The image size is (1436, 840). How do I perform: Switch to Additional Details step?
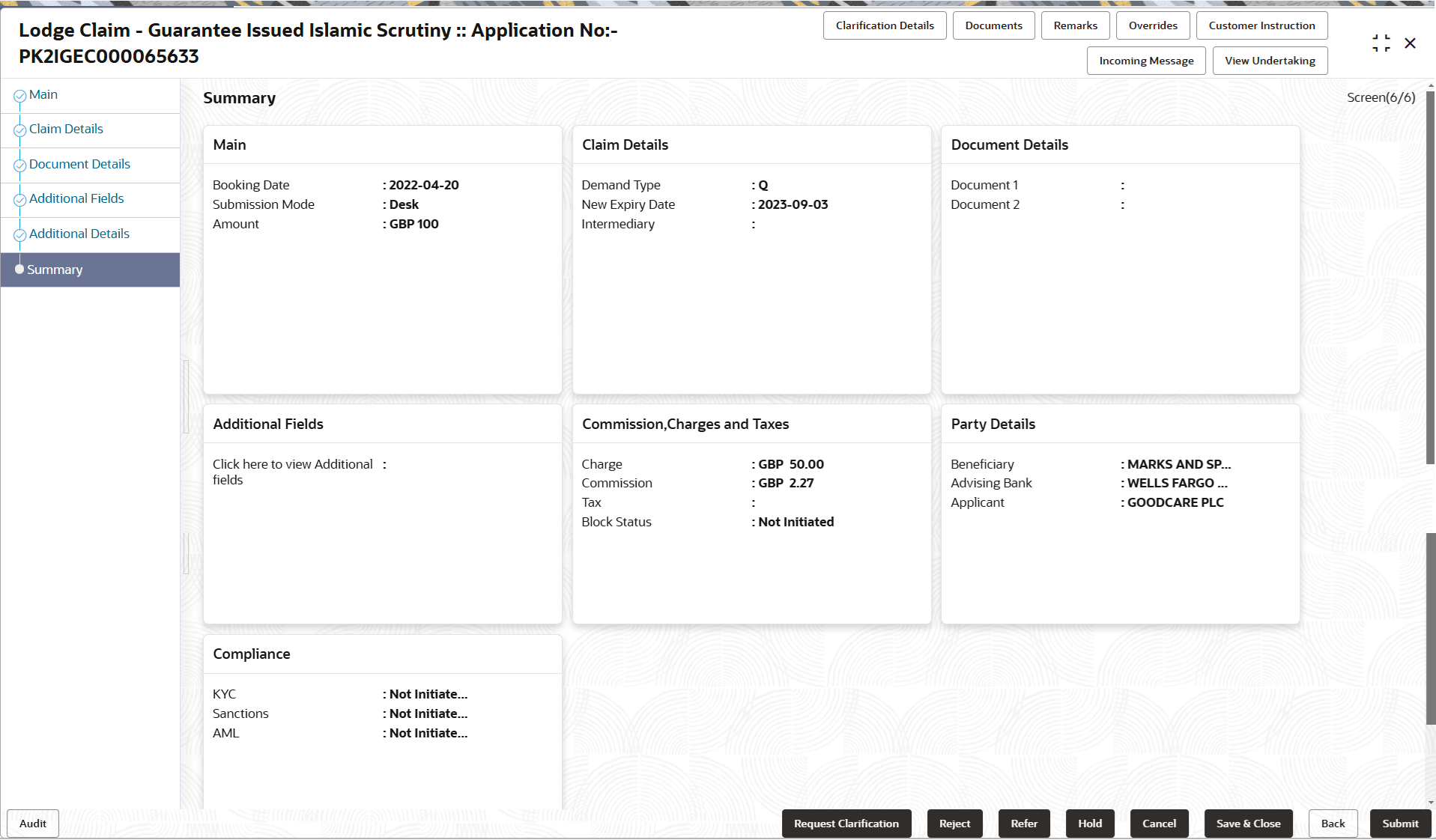79,234
